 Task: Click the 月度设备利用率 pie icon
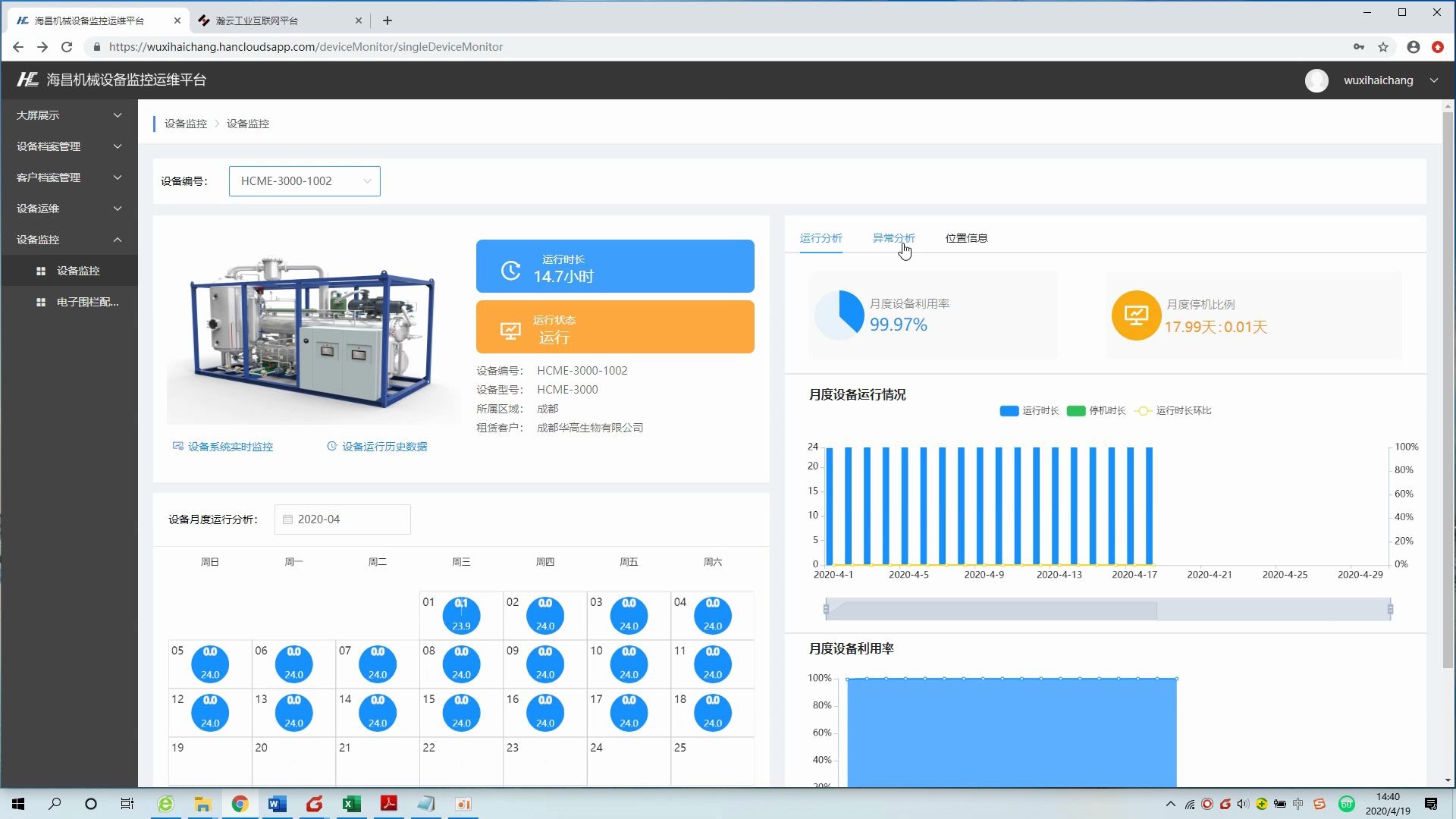click(x=839, y=315)
